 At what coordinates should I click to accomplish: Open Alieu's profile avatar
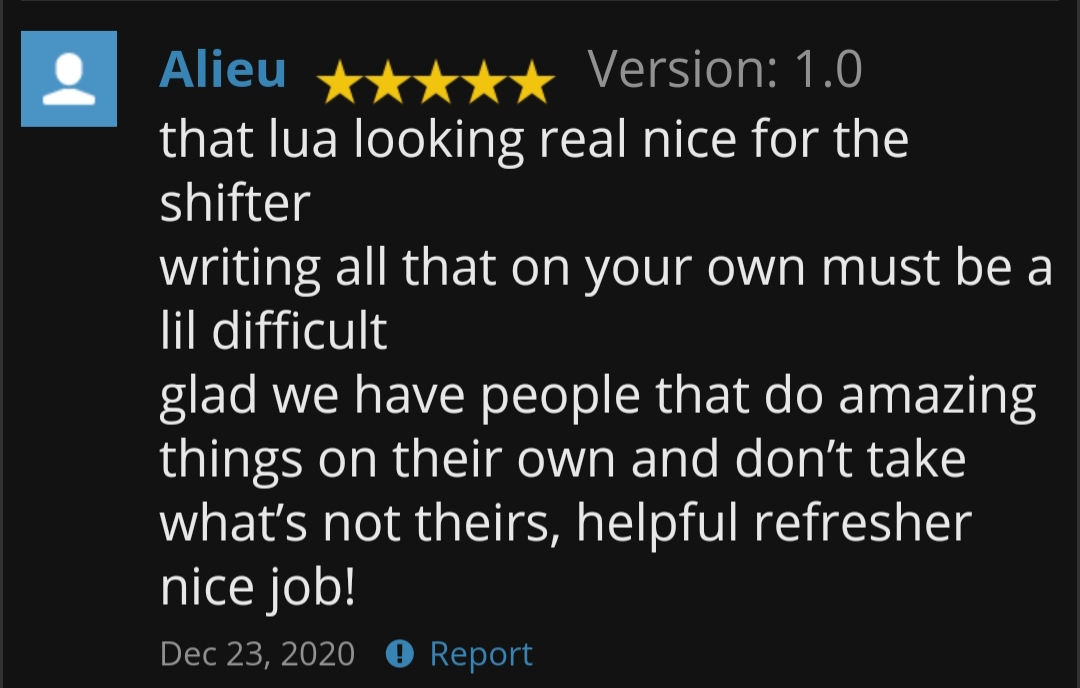[x=69, y=79]
